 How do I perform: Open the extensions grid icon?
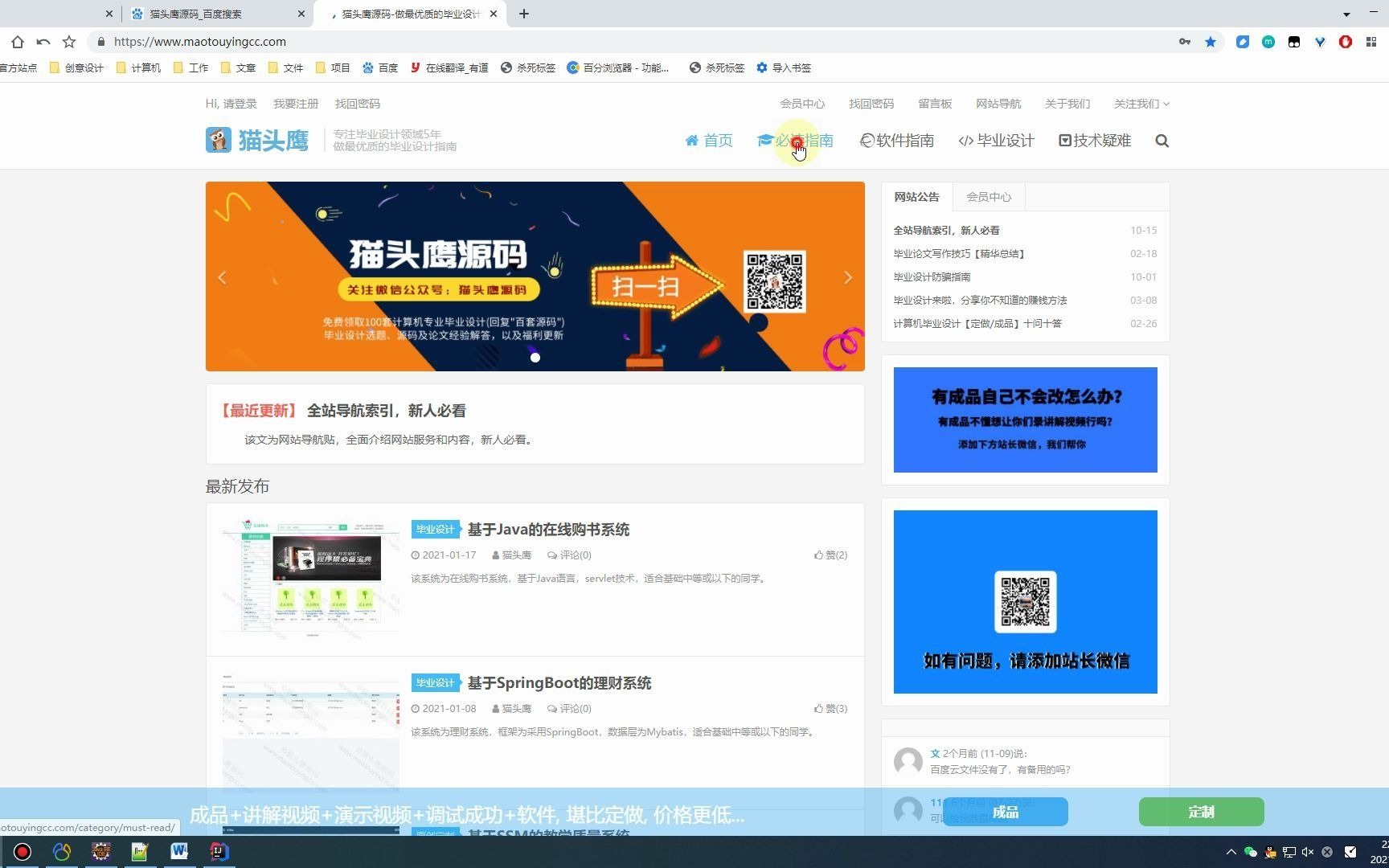point(1371,42)
